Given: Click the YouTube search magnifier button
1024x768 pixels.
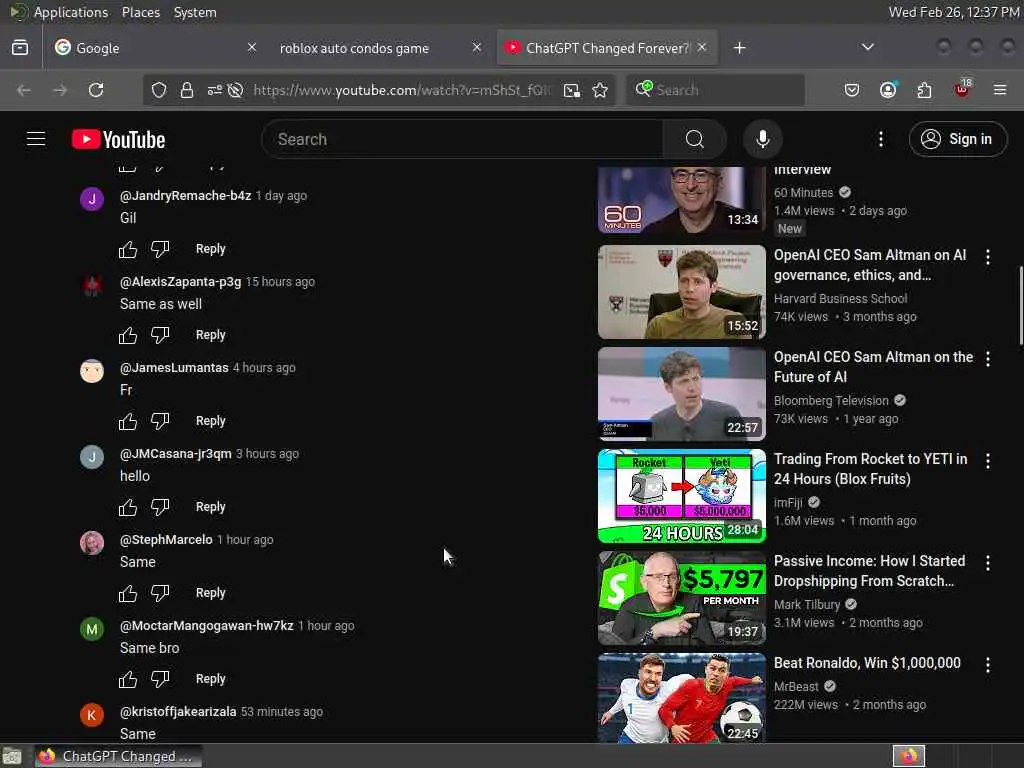Looking at the screenshot, I should coord(695,139).
